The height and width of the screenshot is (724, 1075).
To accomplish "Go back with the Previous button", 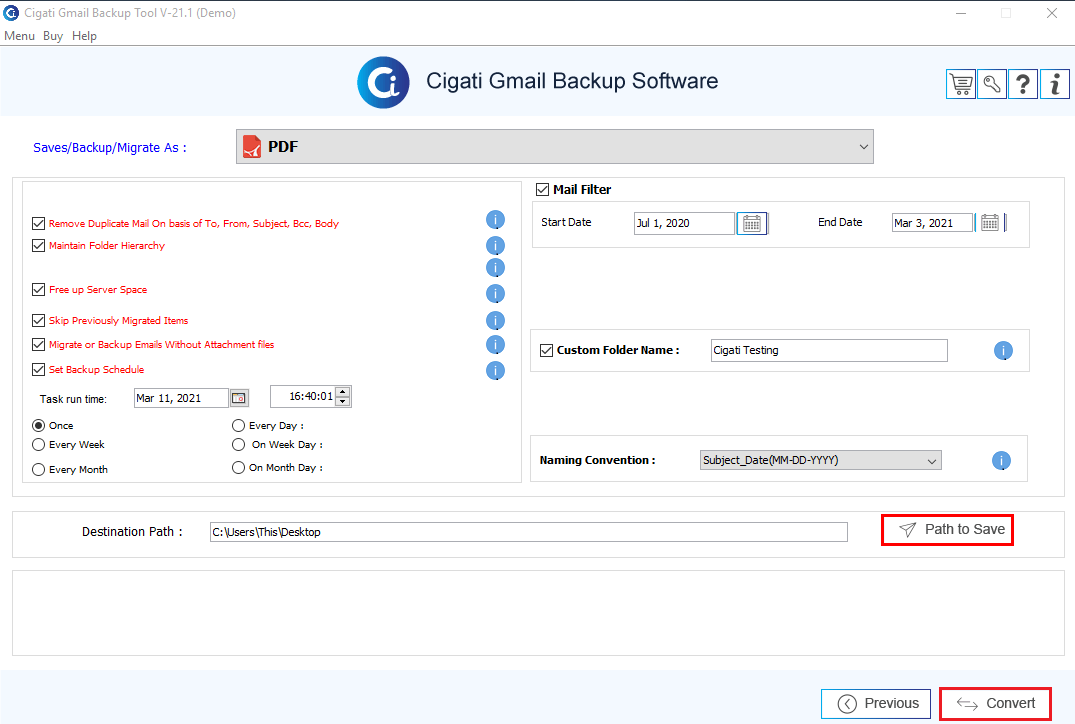I will pyautogui.click(x=875, y=703).
